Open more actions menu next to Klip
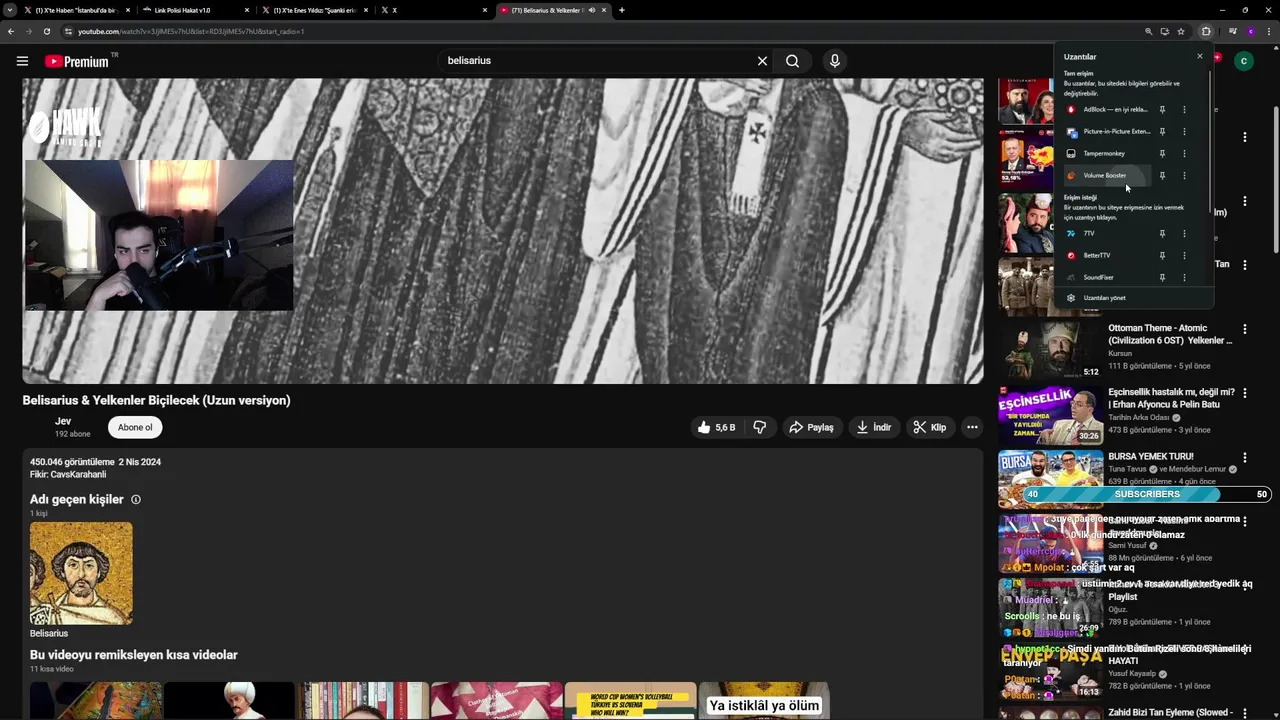Screen dimensions: 1280x720 point(971,427)
